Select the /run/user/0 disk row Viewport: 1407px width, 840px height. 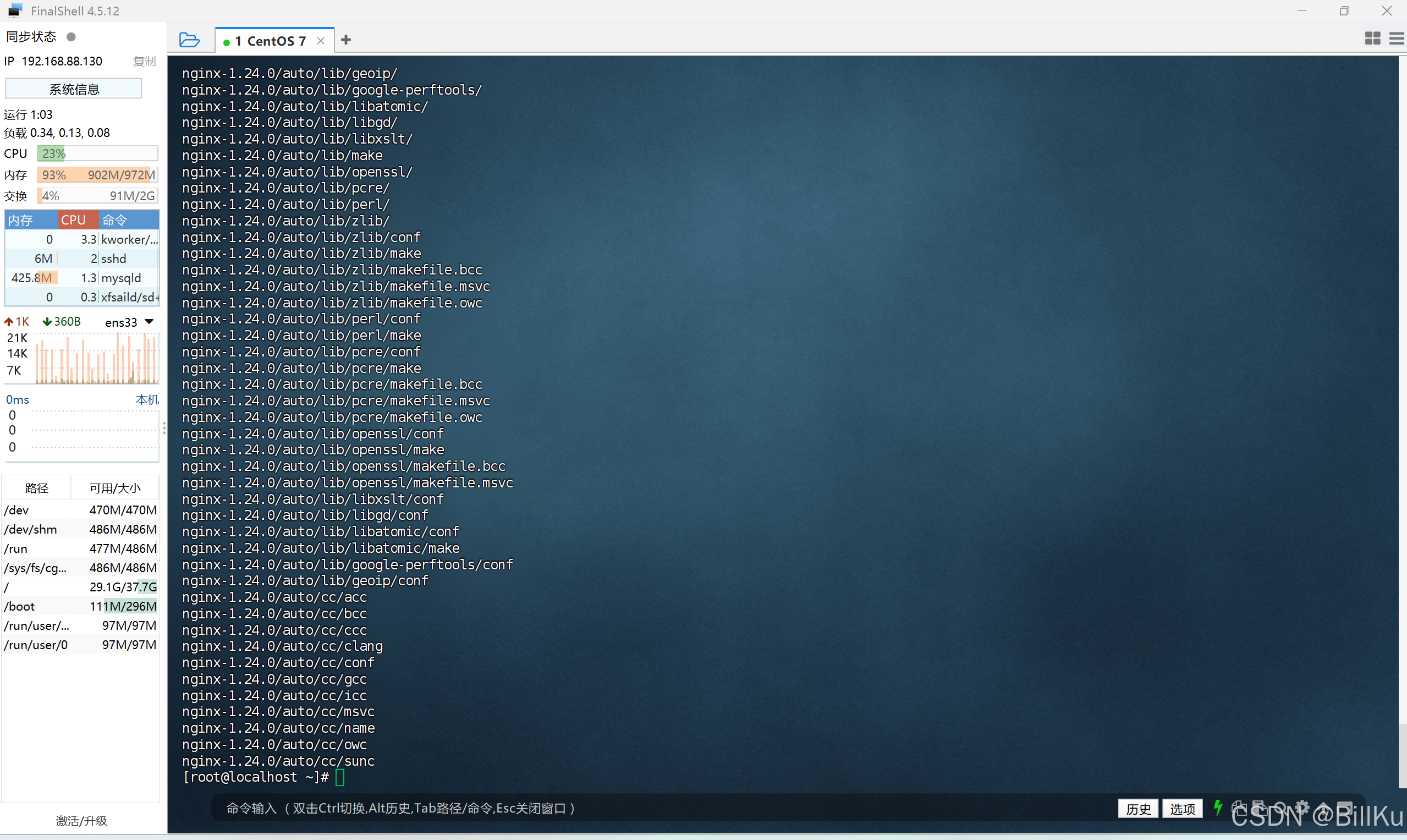point(80,645)
